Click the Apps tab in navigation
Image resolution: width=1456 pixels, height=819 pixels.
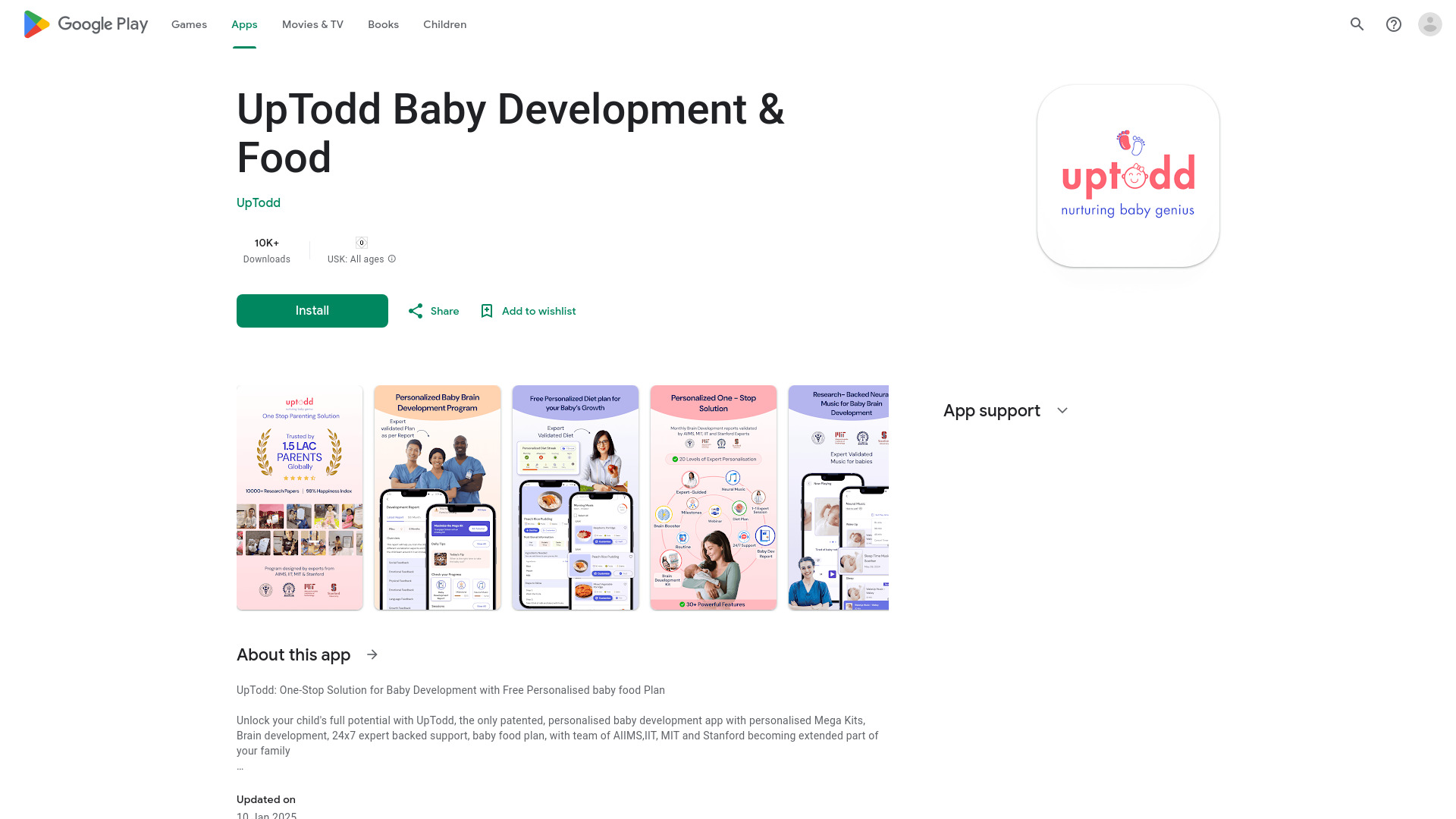244,24
